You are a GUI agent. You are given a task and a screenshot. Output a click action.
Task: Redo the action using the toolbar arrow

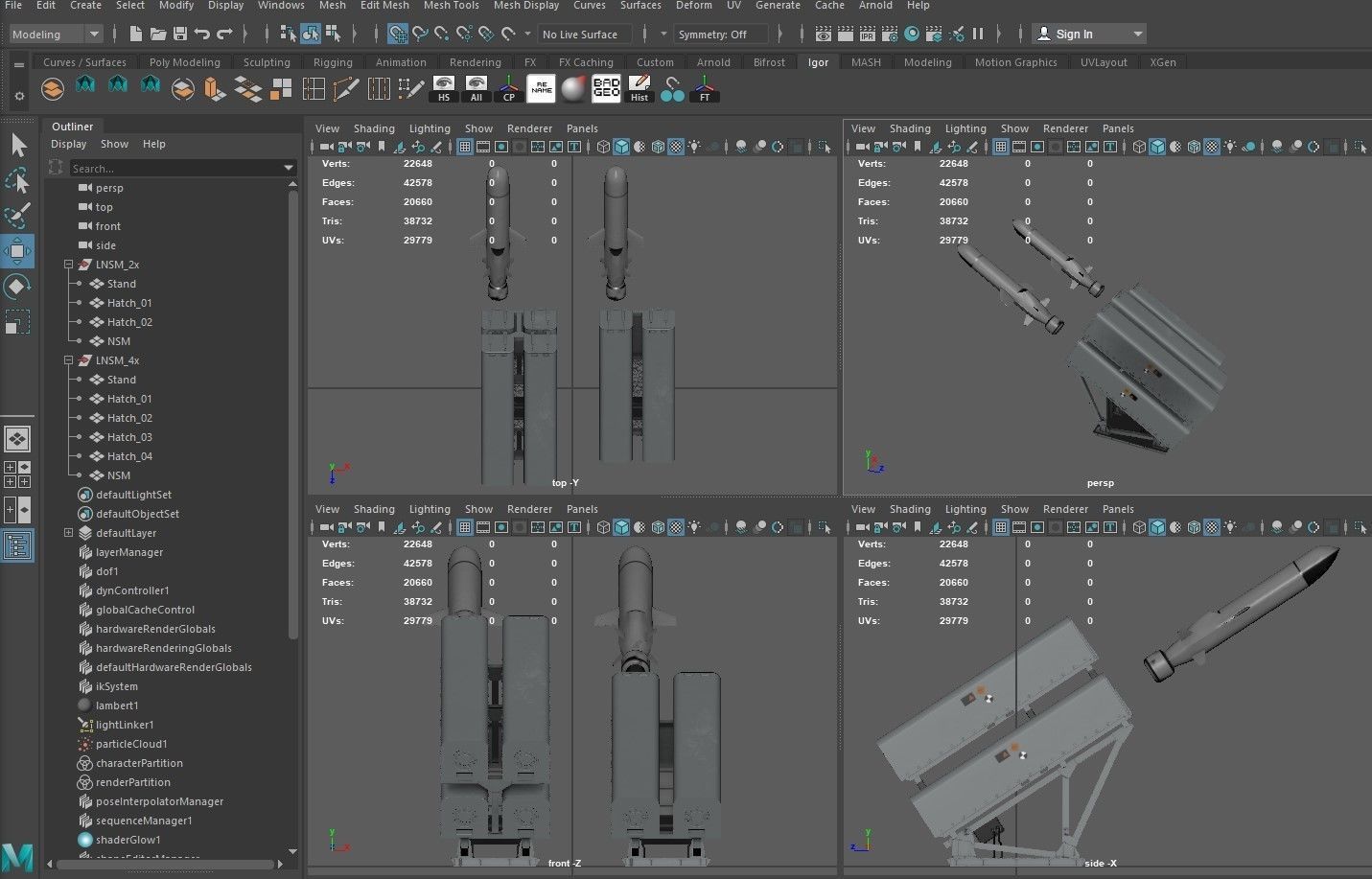coord(225,35)
